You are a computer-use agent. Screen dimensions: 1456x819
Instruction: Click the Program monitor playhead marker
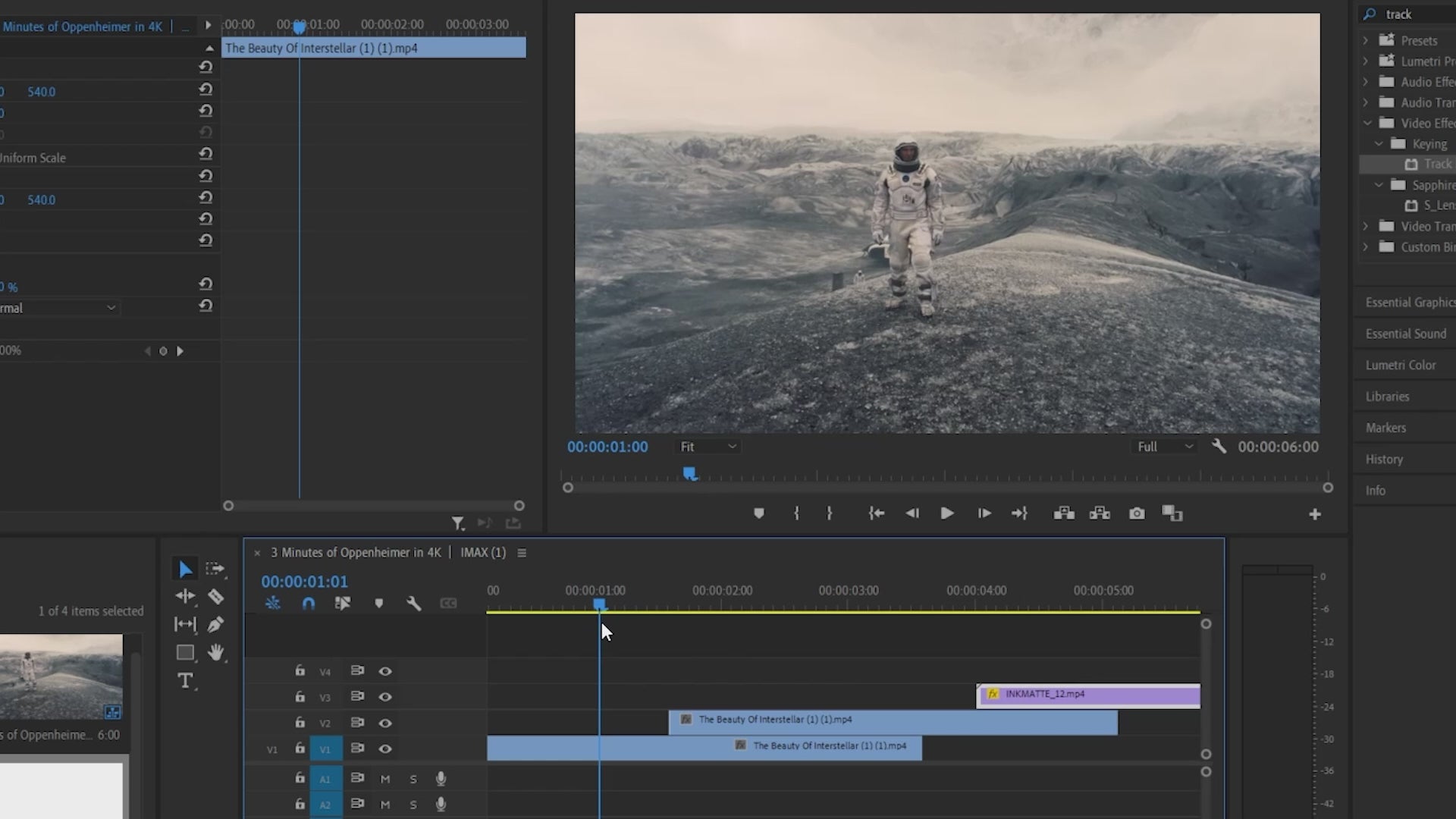click(689, 474)
